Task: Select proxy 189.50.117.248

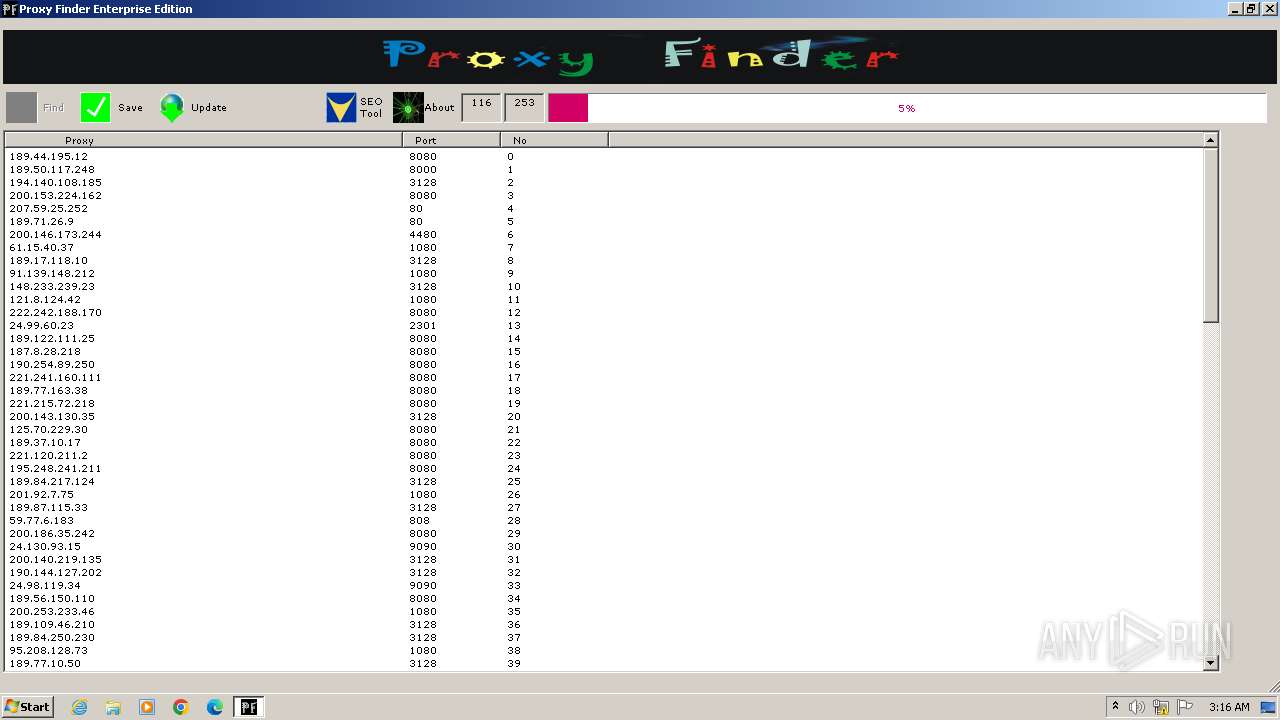Action: (52, 170)
